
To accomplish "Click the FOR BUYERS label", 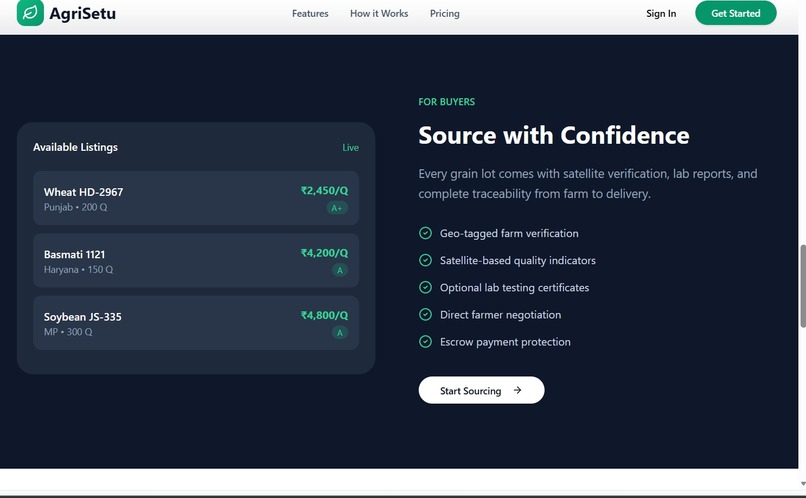I will (x=446, y=102).
